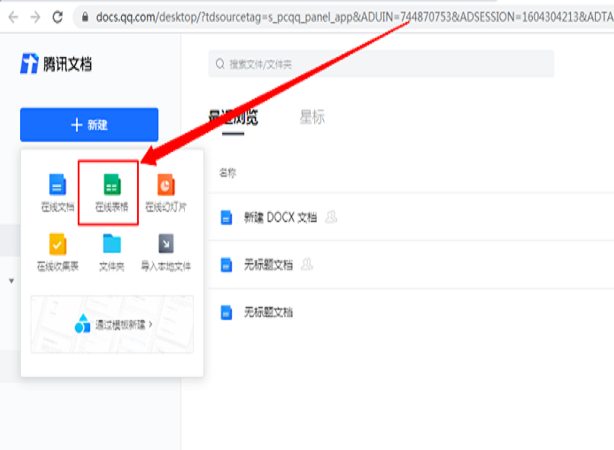This screenshot has width=614, height=450.
Task: Expand the sidebar triangle arrow
Action: tap(11, 281)
